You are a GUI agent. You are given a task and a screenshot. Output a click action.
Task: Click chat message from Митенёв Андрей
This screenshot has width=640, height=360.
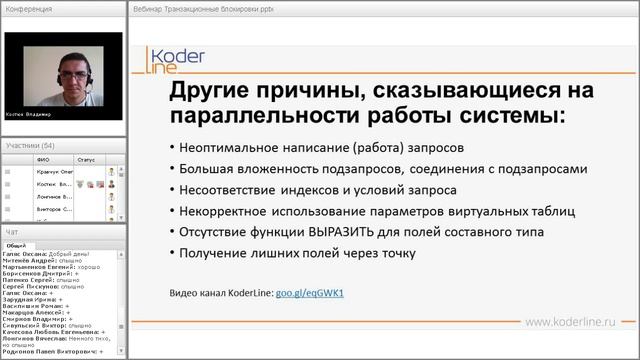pos(42,260)
